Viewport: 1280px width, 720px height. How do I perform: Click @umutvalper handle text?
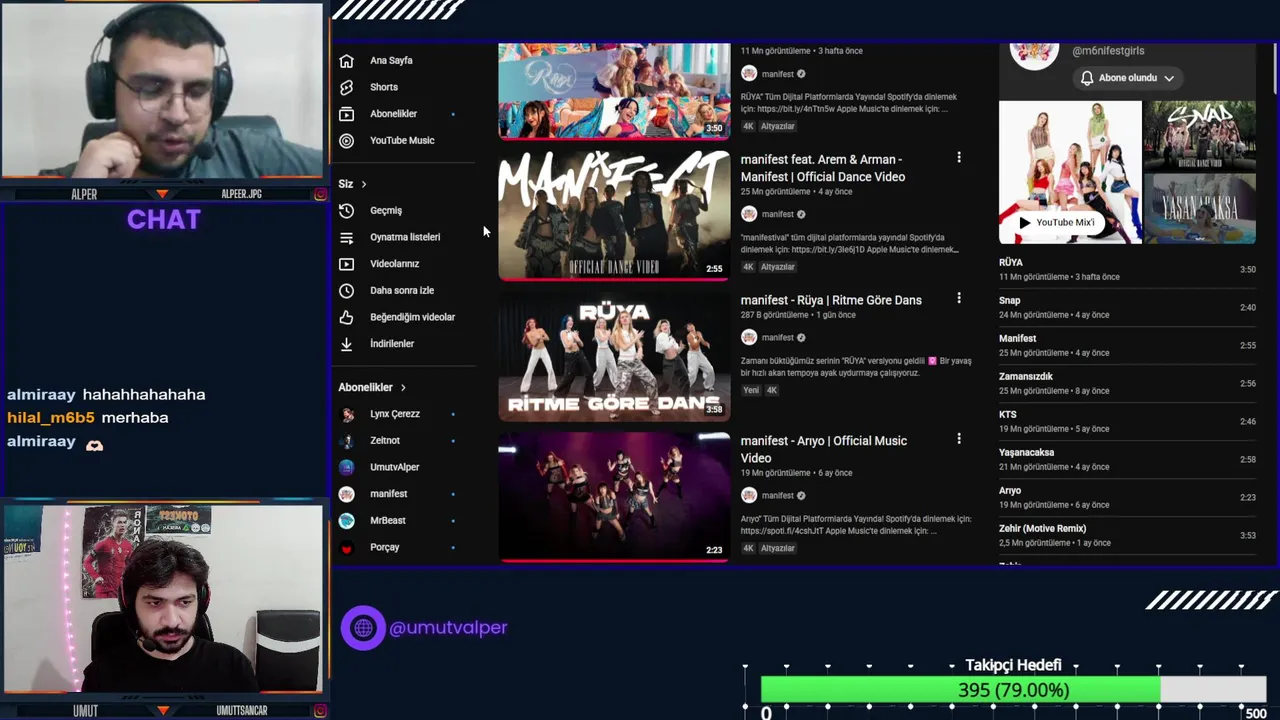[x=448, y=628]
